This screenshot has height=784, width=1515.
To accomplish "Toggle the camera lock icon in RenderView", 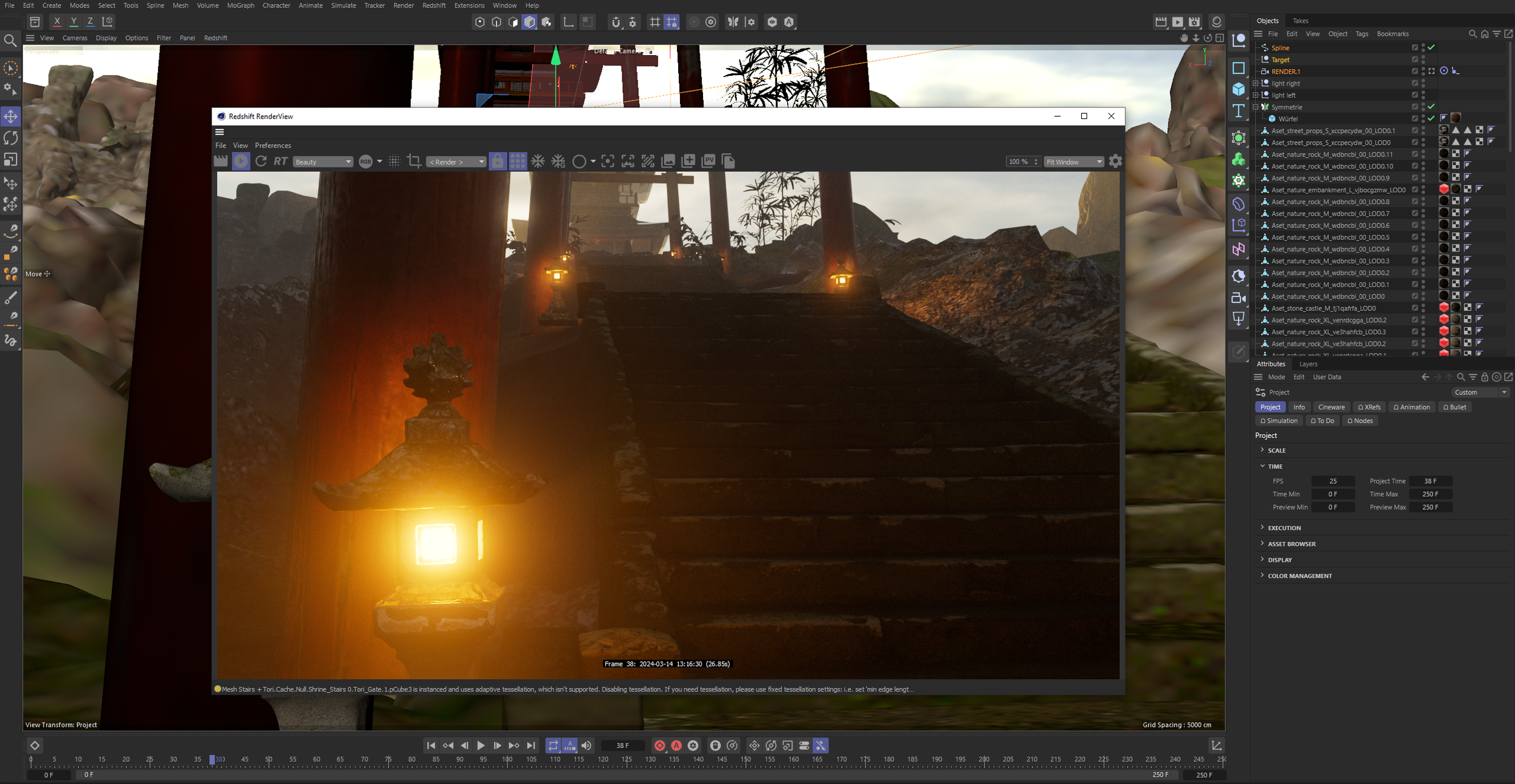I will coord(497,161).
